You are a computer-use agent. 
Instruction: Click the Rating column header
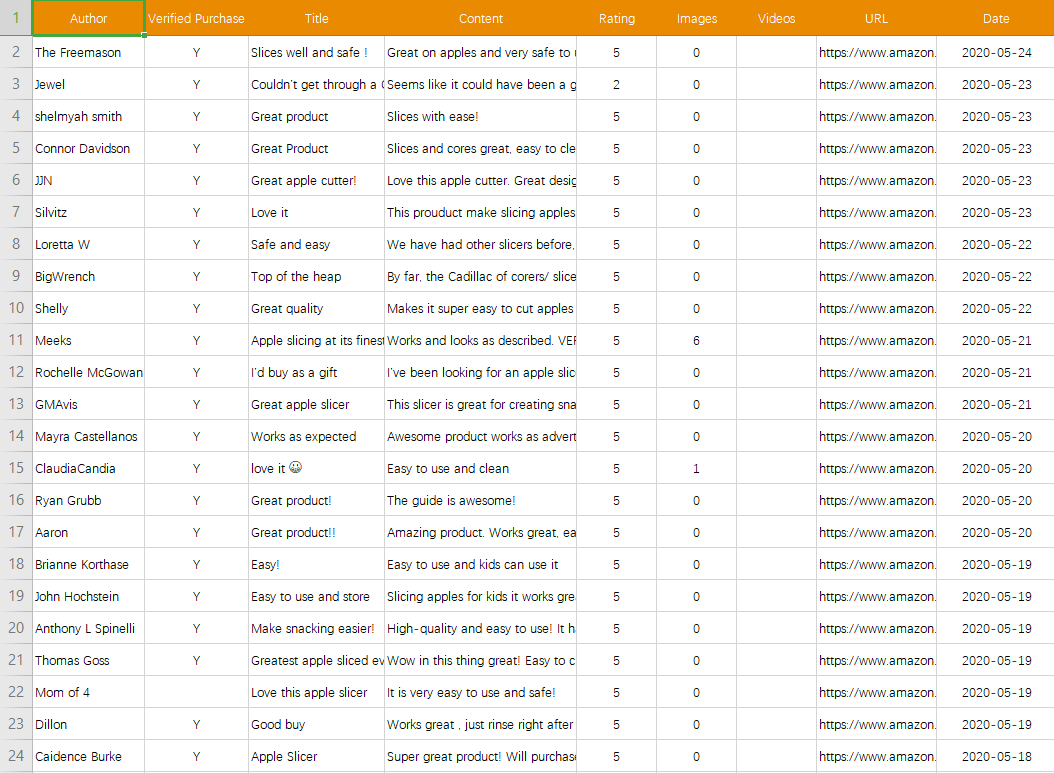tap(616, 18)
